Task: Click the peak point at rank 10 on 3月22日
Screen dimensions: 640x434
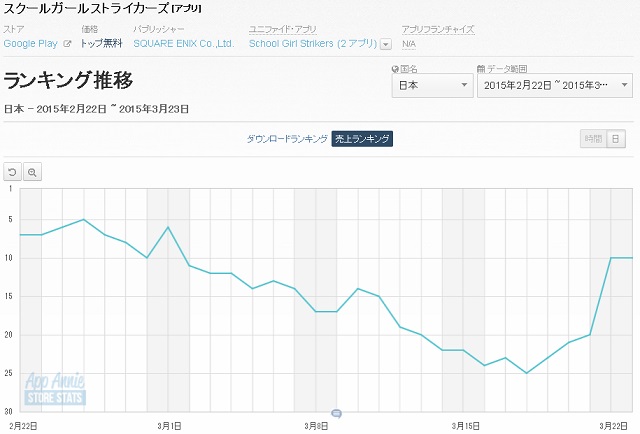Action: tap(612, 258)
